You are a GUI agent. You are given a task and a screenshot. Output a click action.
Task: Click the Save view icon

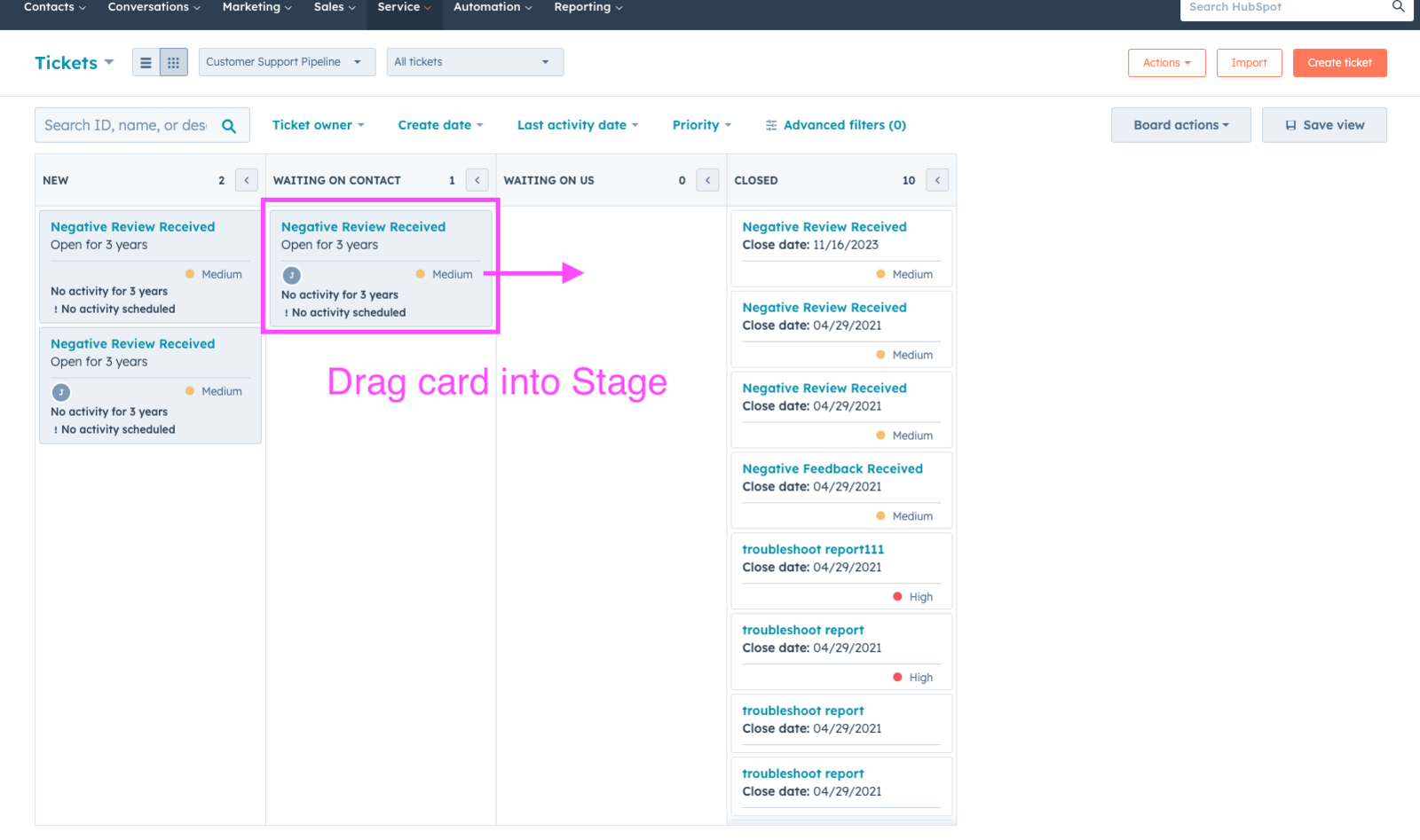point(1291,125)
